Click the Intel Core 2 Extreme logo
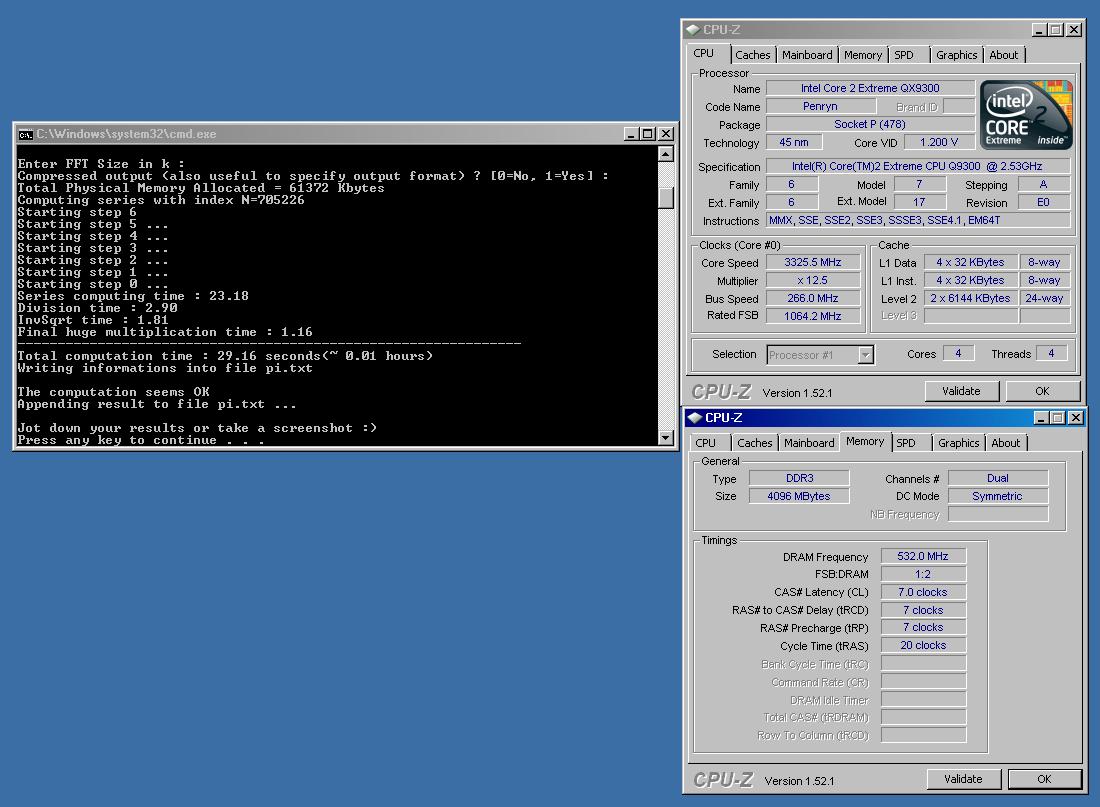Screen dimensions: 1100x807 [1026, 114]
